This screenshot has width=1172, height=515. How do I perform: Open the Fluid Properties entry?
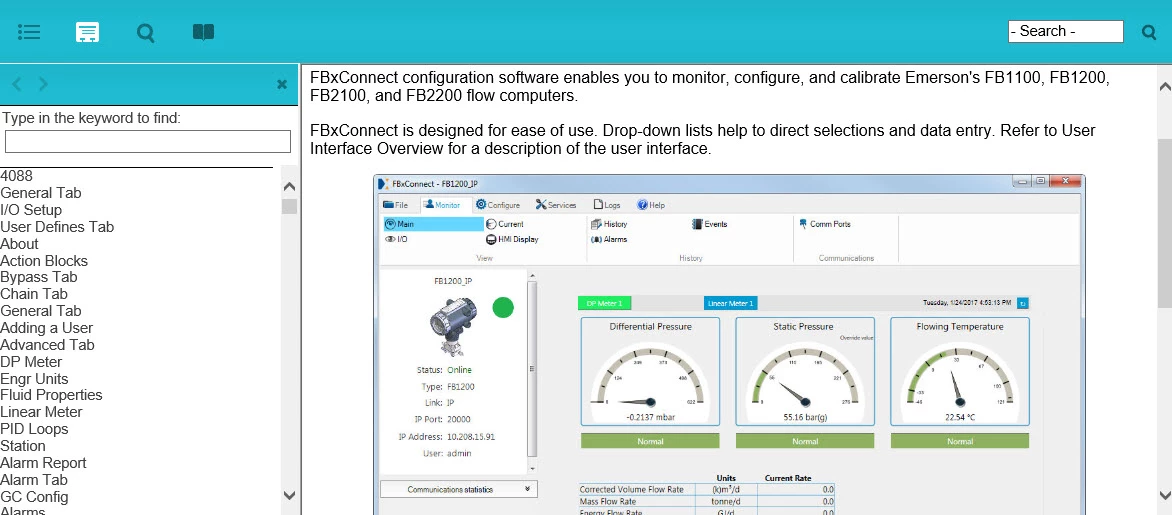pos(52,395)
